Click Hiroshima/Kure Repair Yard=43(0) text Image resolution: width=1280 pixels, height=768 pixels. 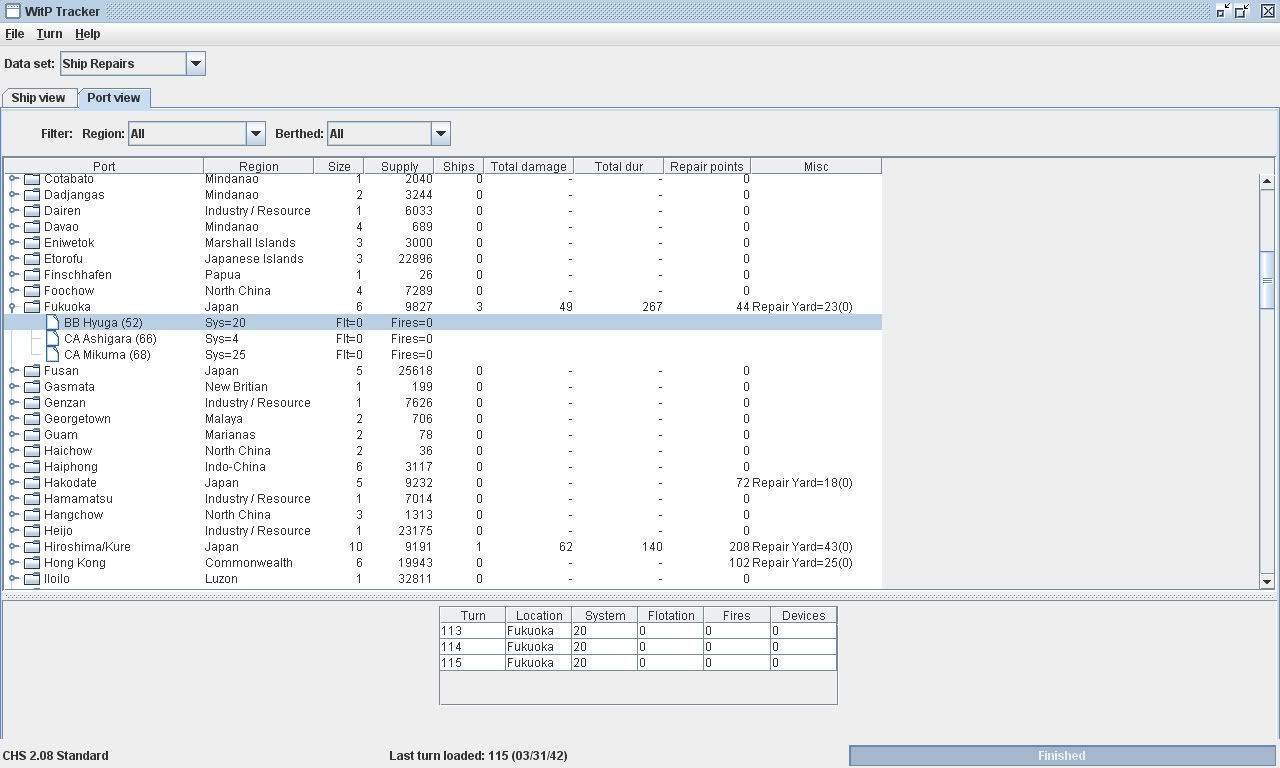coord(802,547)
